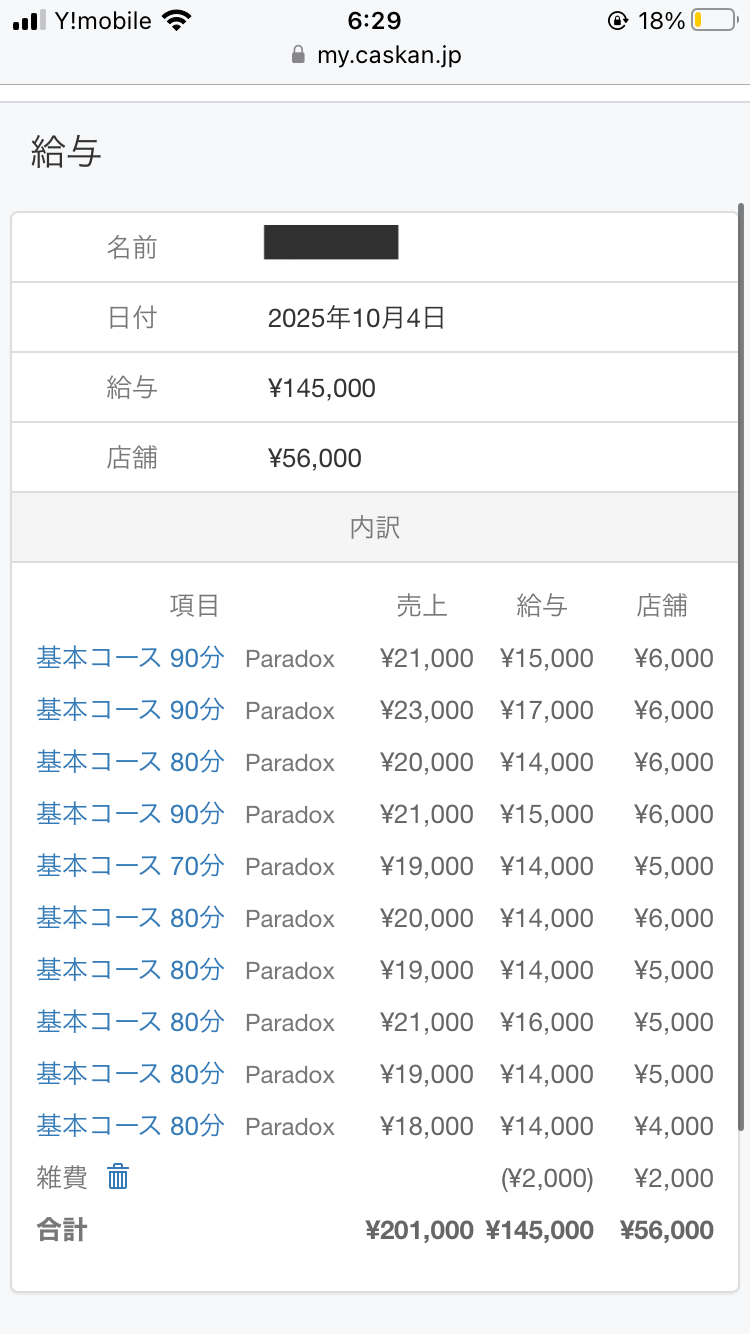Viewport: 750px width, 1334px height.
Task: Tap the battery icon in status bar
Action: (x=714, y=21)
